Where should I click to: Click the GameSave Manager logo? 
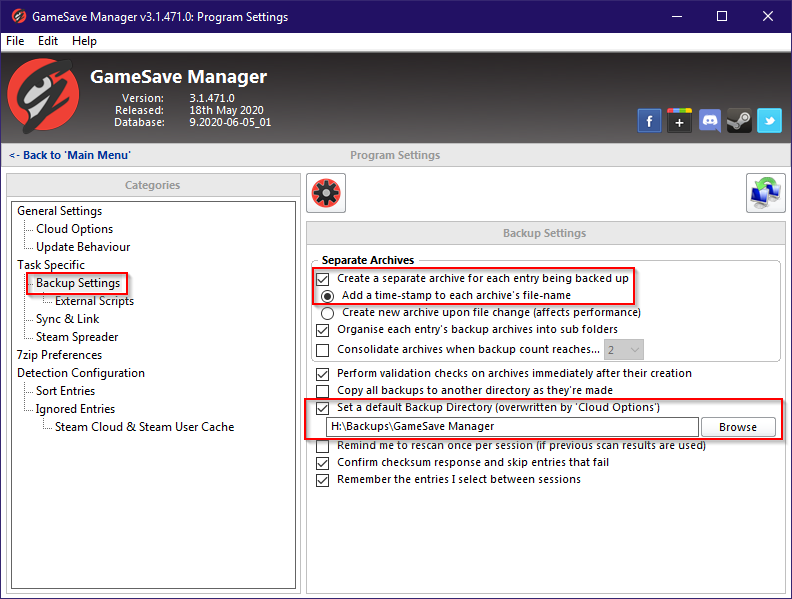[x=43, y=95]
